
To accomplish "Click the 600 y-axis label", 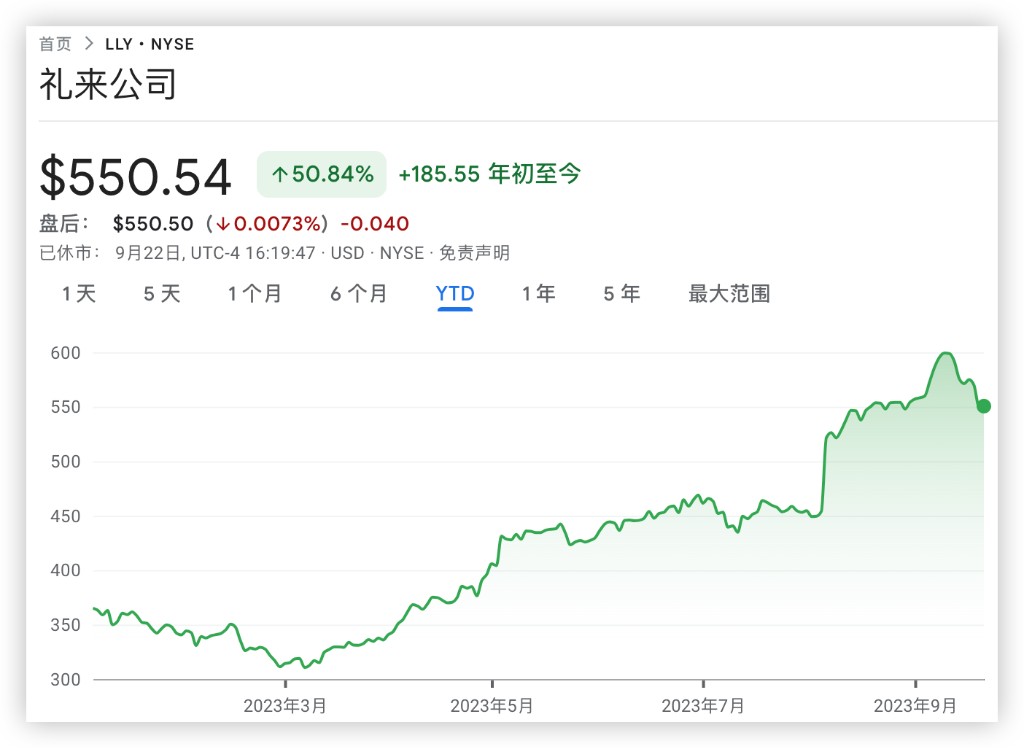I will point(65,353).
